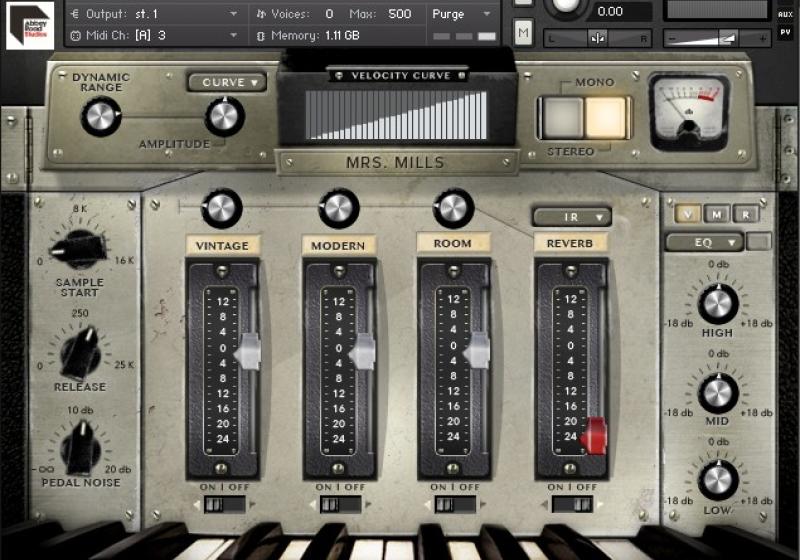Click the MIDI channel icon

pyautogui.click(x=75, y=36)
